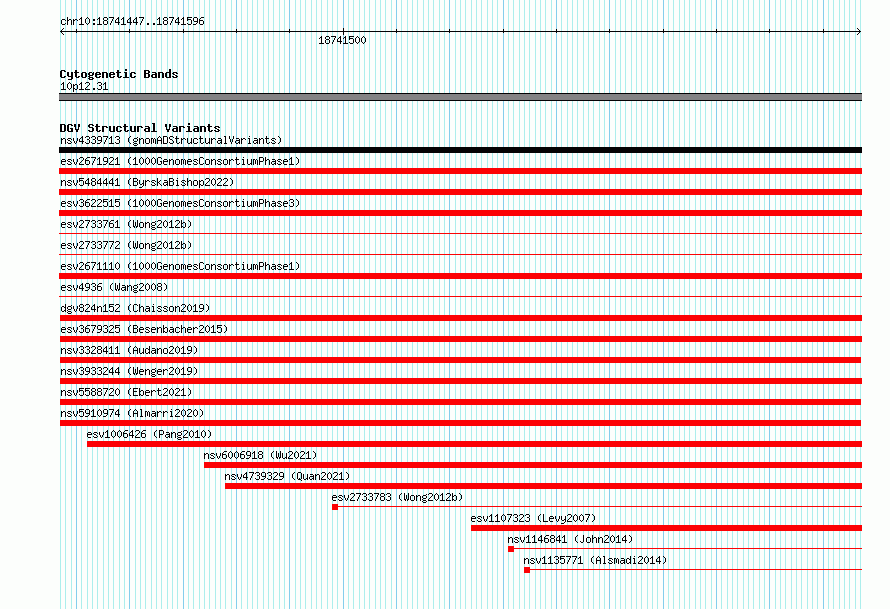
Task: Click esv3679325 Besenbacher2015 variant label
Action: pyautogui.click(x=144, y=329)
